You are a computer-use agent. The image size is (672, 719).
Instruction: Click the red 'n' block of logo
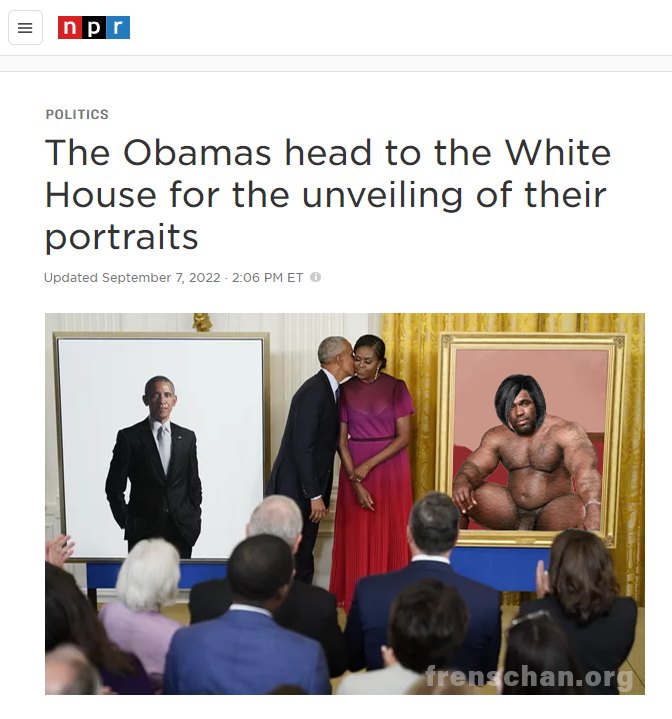pyautogui.click(x=70, y=28)
